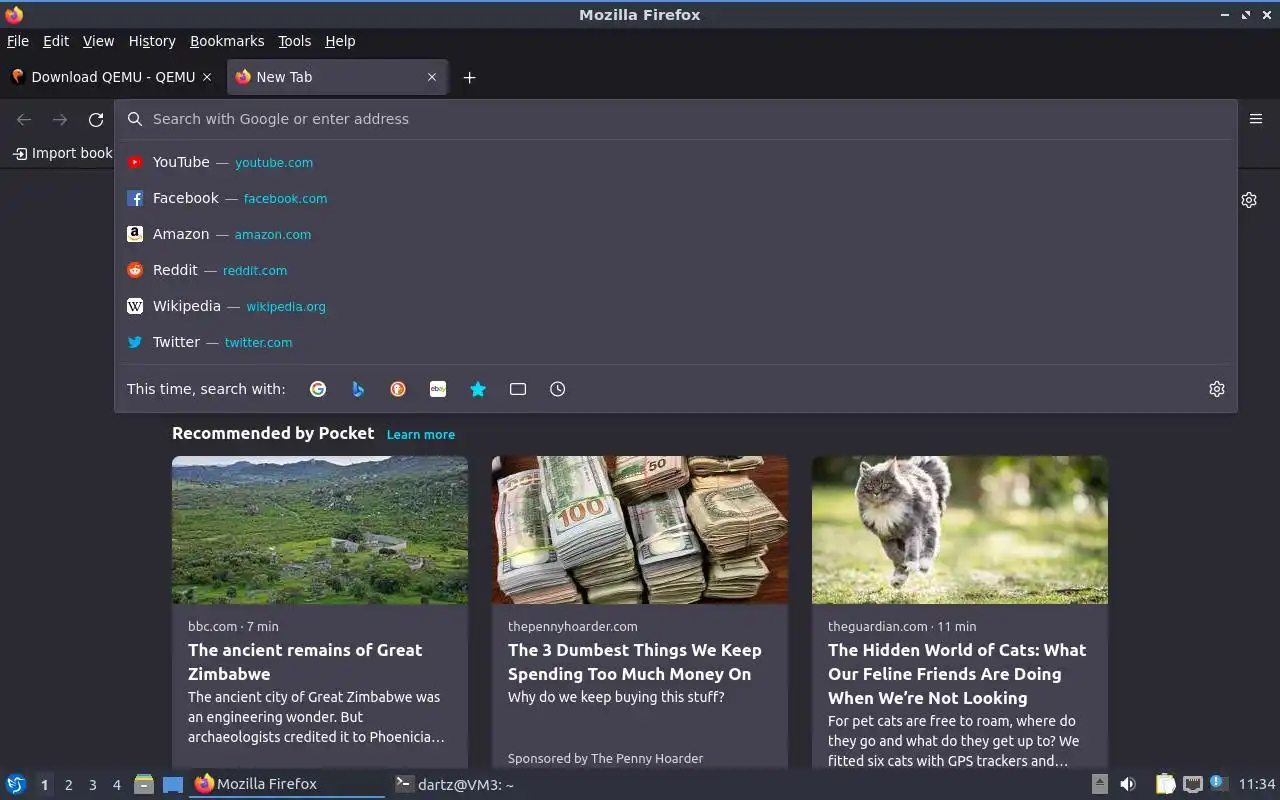Click the Import bookmarks toolbar button
The image size is (1280, 800).
62,153
